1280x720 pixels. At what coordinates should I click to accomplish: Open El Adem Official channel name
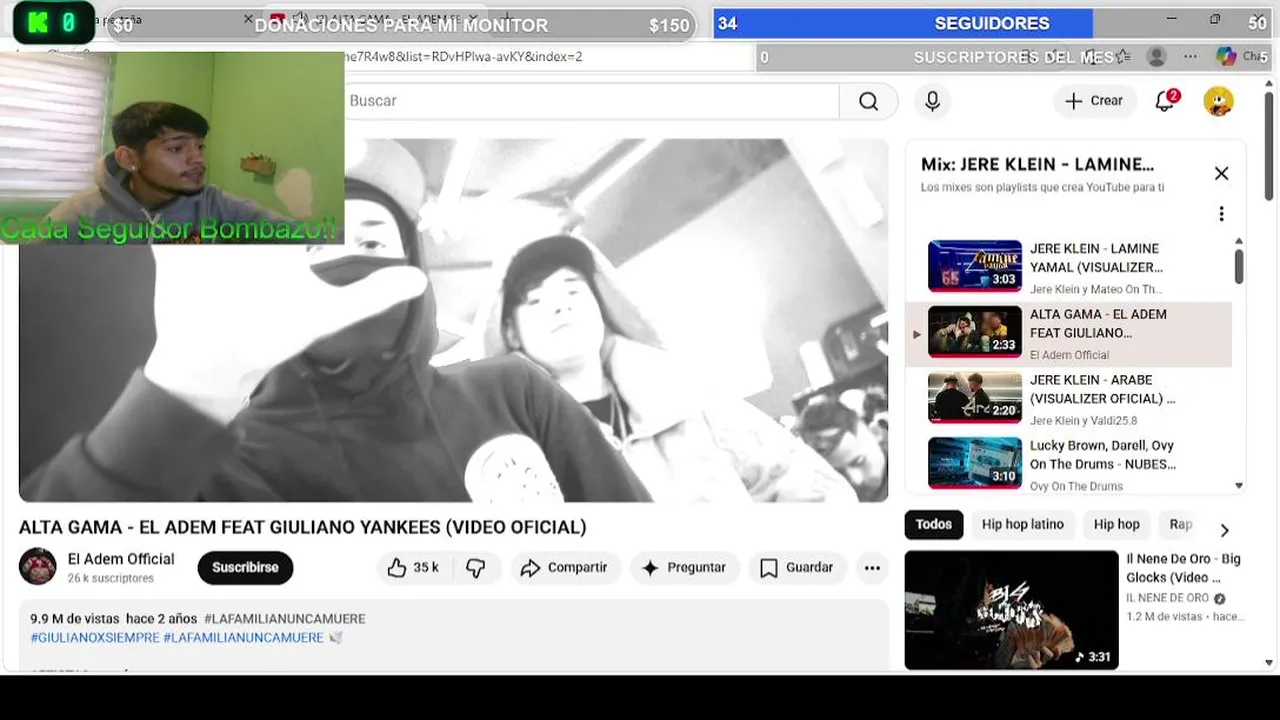point(121,559)
